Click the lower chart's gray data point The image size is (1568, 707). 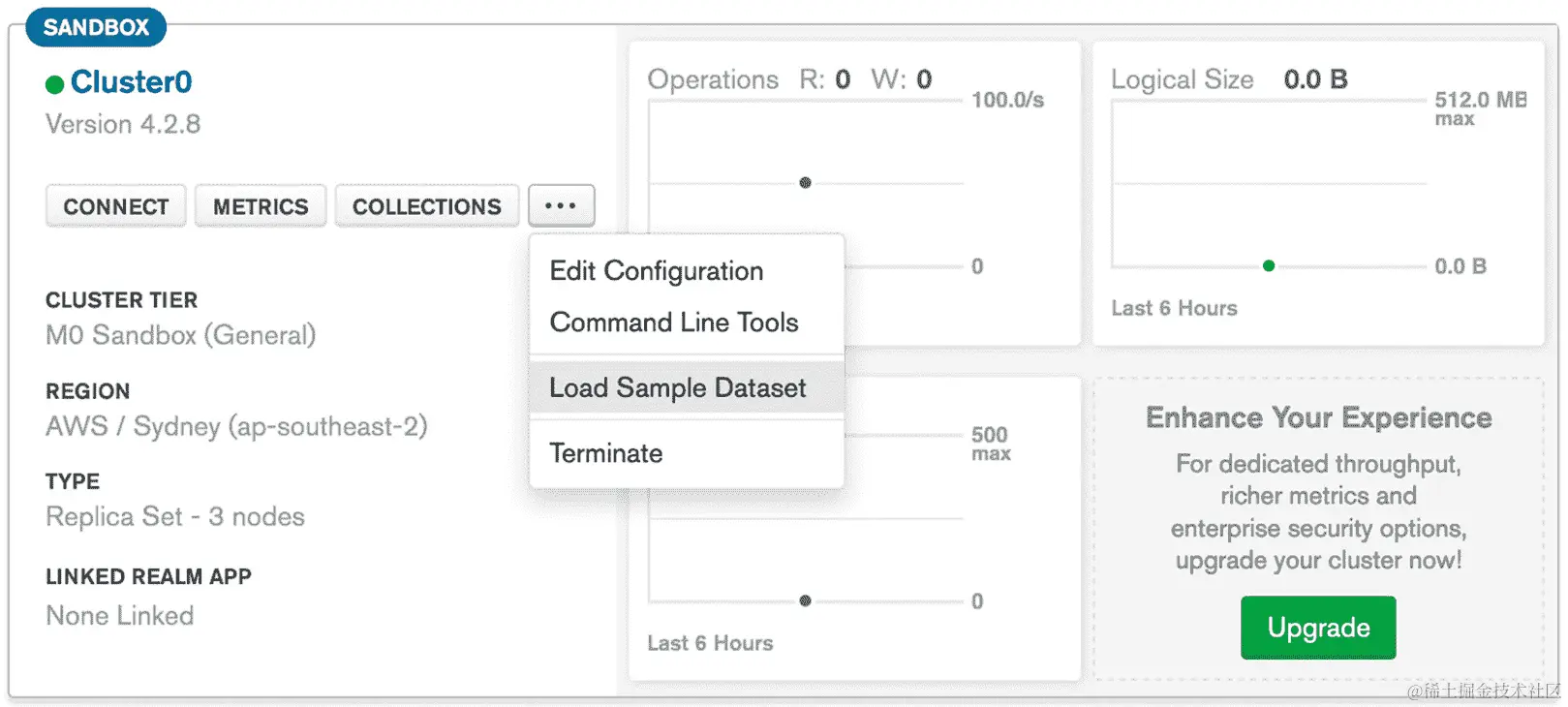[x=805, y=601]
